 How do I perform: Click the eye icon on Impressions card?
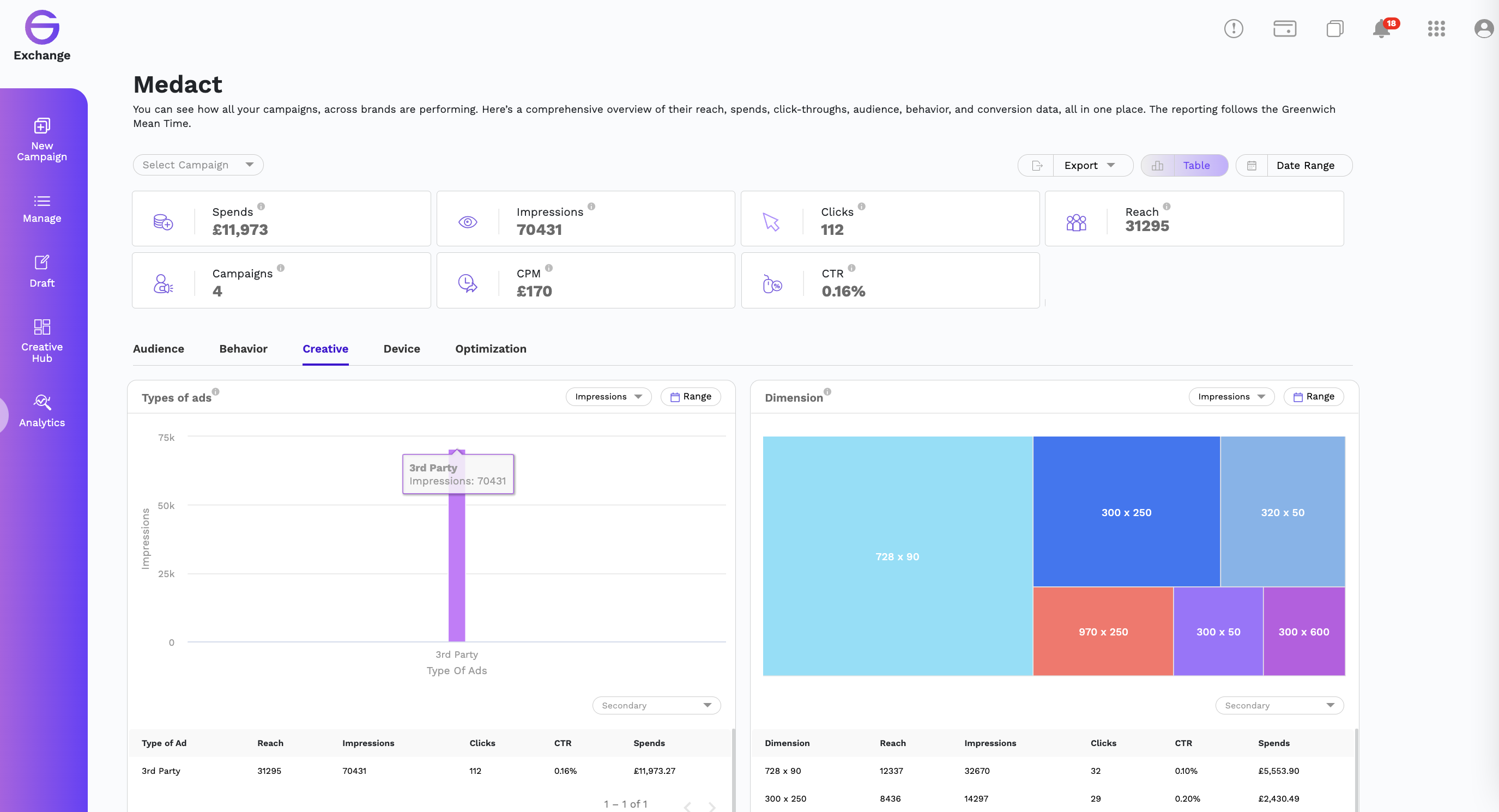pyautogui.click(x=468, y=222)
